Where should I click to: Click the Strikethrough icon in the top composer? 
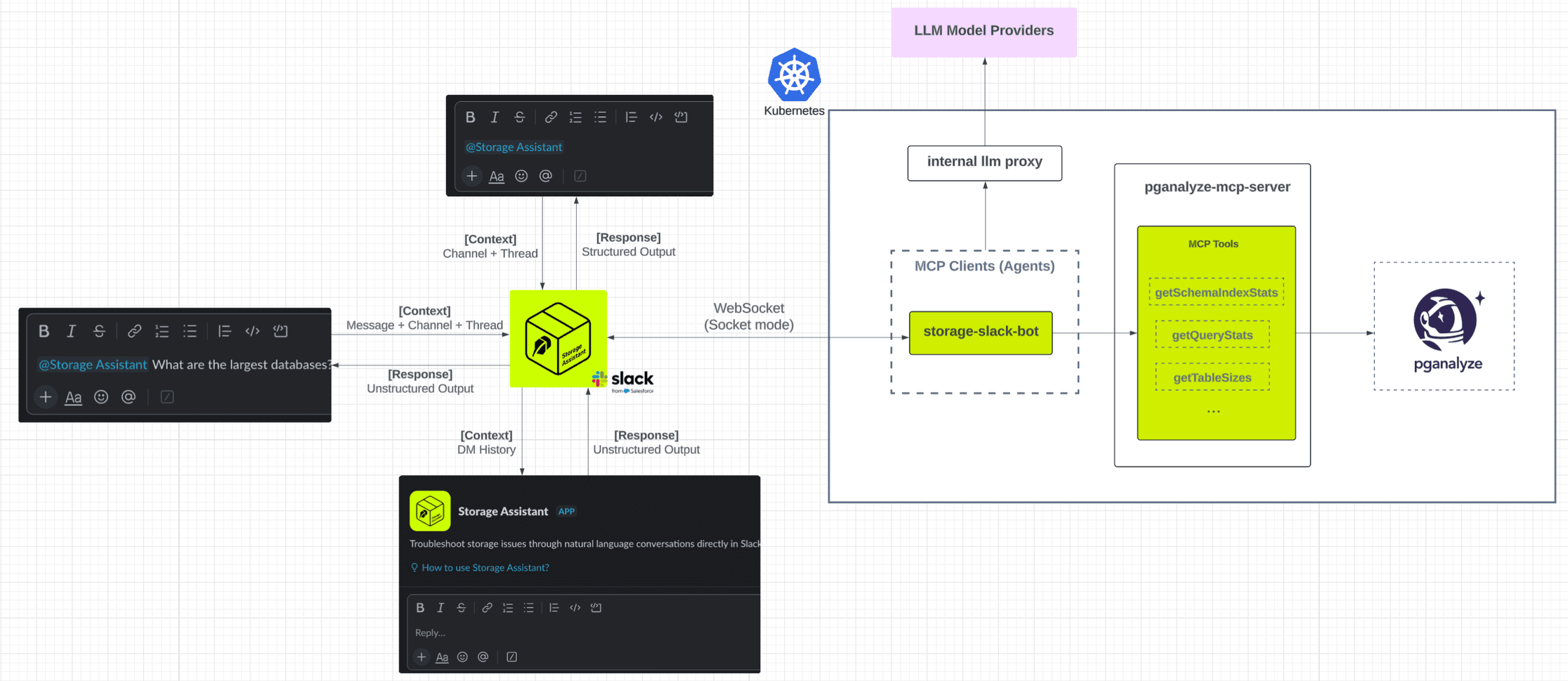(519, 117)
